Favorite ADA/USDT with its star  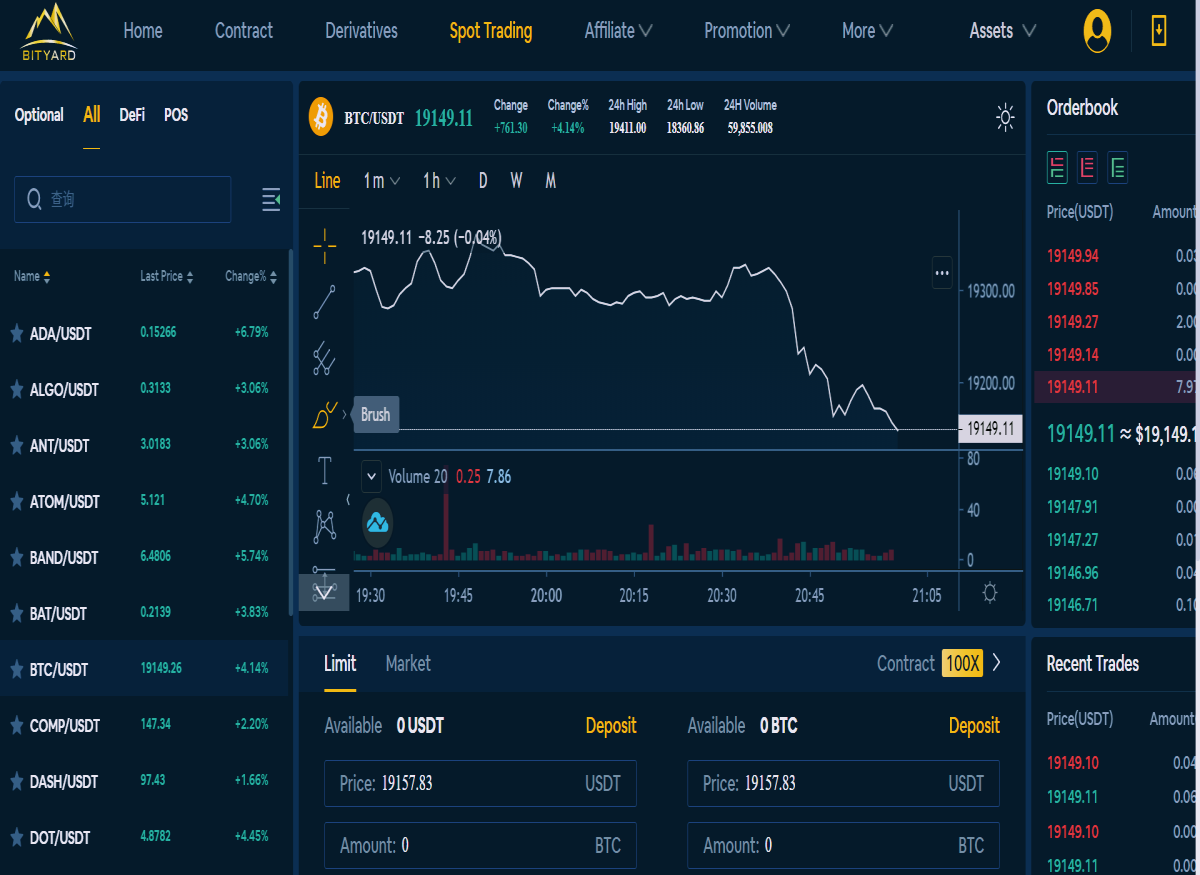16,333
